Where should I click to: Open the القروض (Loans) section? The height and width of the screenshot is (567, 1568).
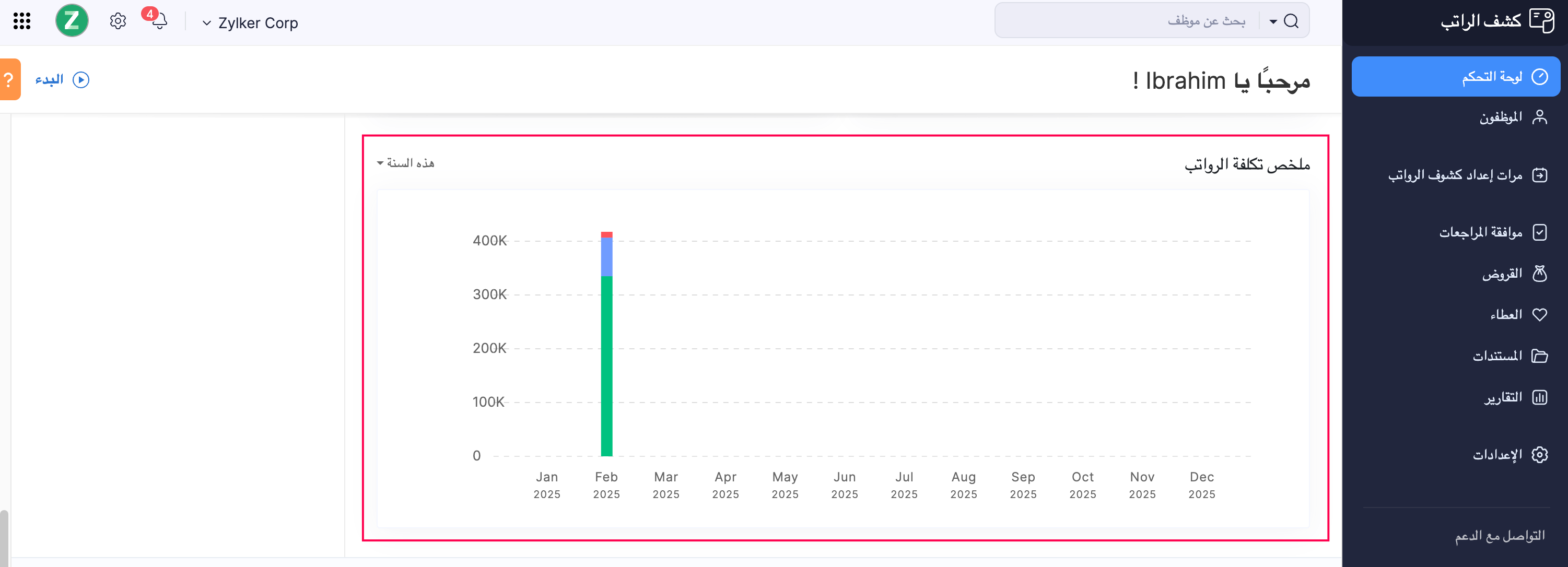point(1508,273)
